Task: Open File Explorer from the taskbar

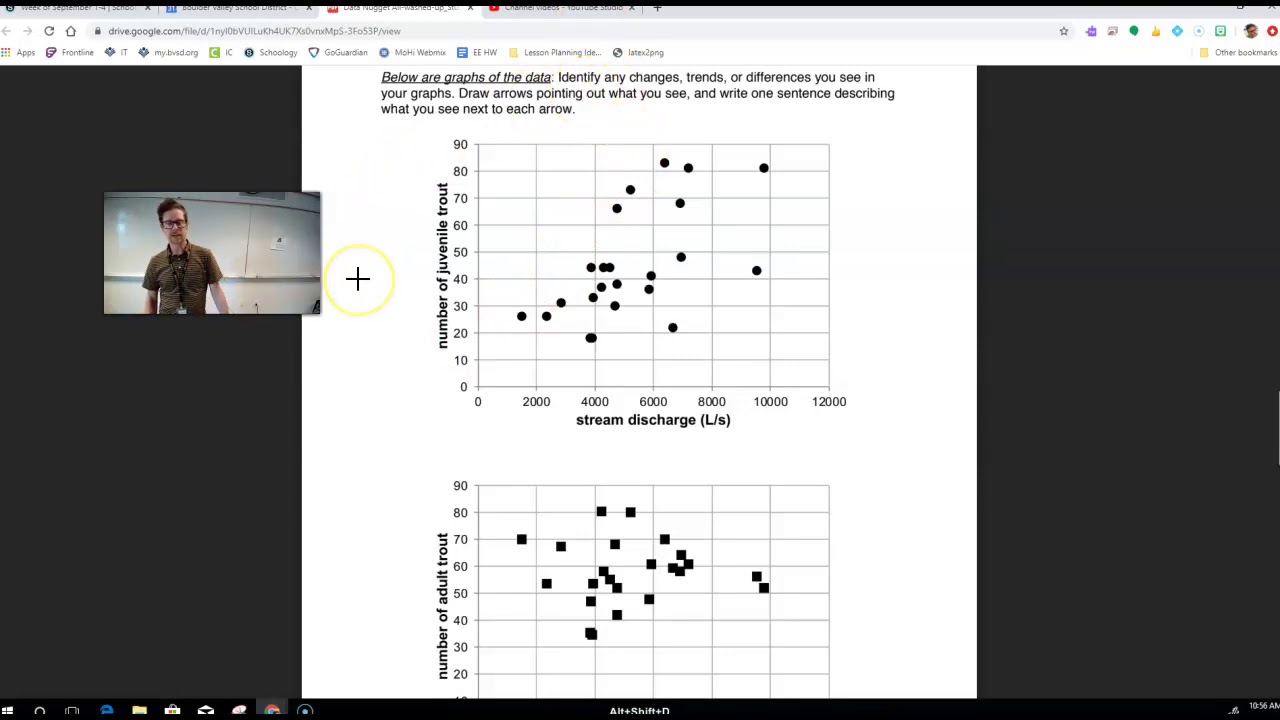Action: point(139,711)
